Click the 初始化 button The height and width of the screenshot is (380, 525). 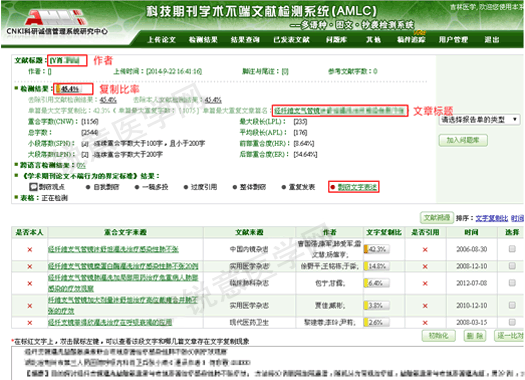point(439,335)
